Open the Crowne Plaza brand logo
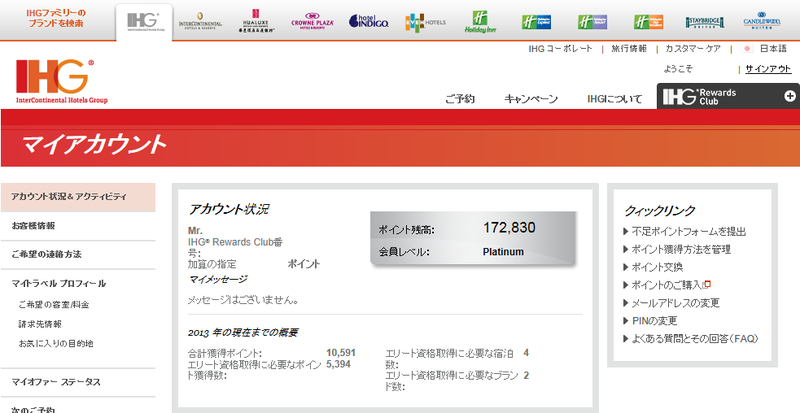Image resolution: width=800 pixels, height=413 pixels. coord(312,22)
